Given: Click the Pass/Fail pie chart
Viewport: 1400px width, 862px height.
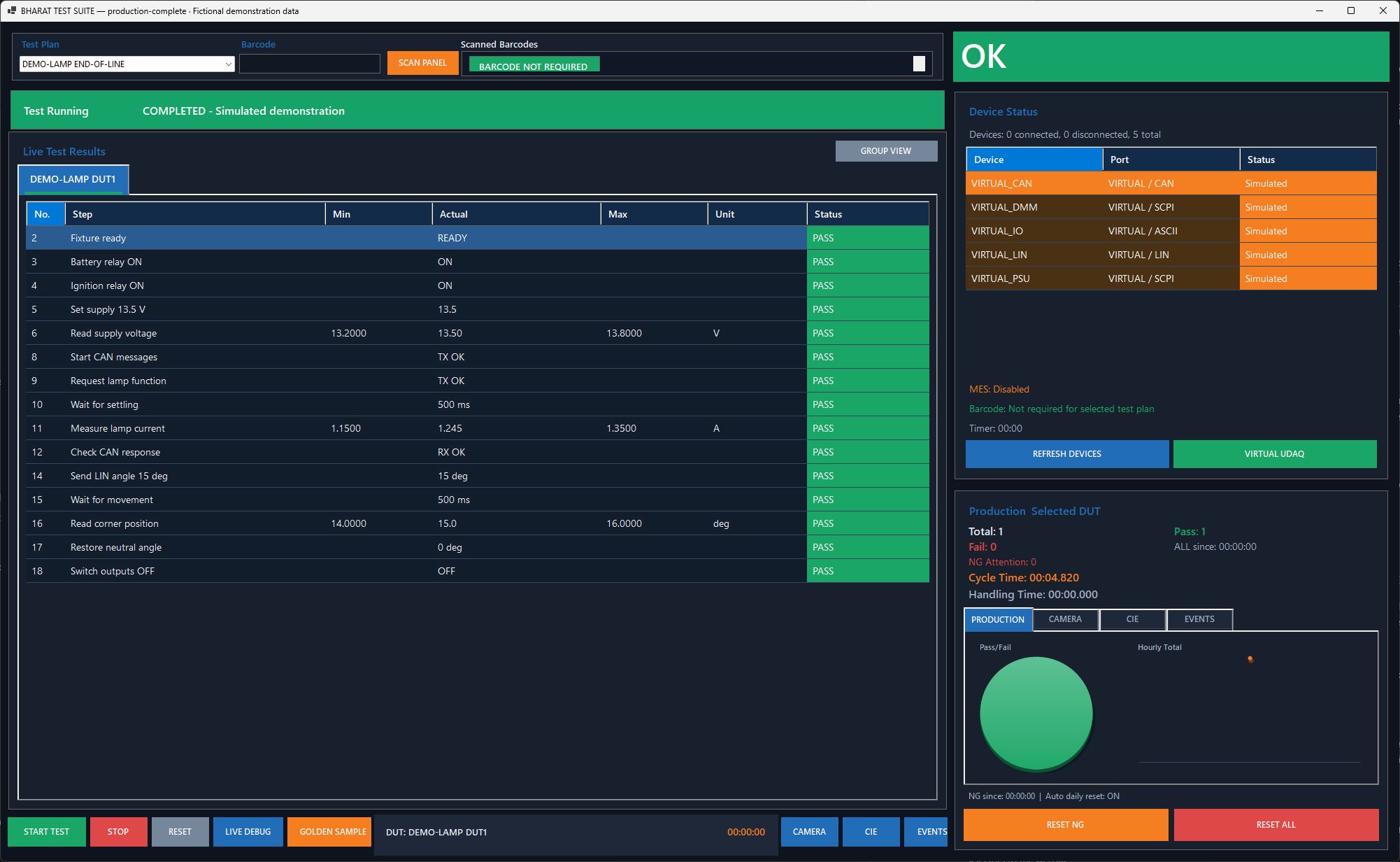Looking at the screenshot, I should pos(1036,714).
